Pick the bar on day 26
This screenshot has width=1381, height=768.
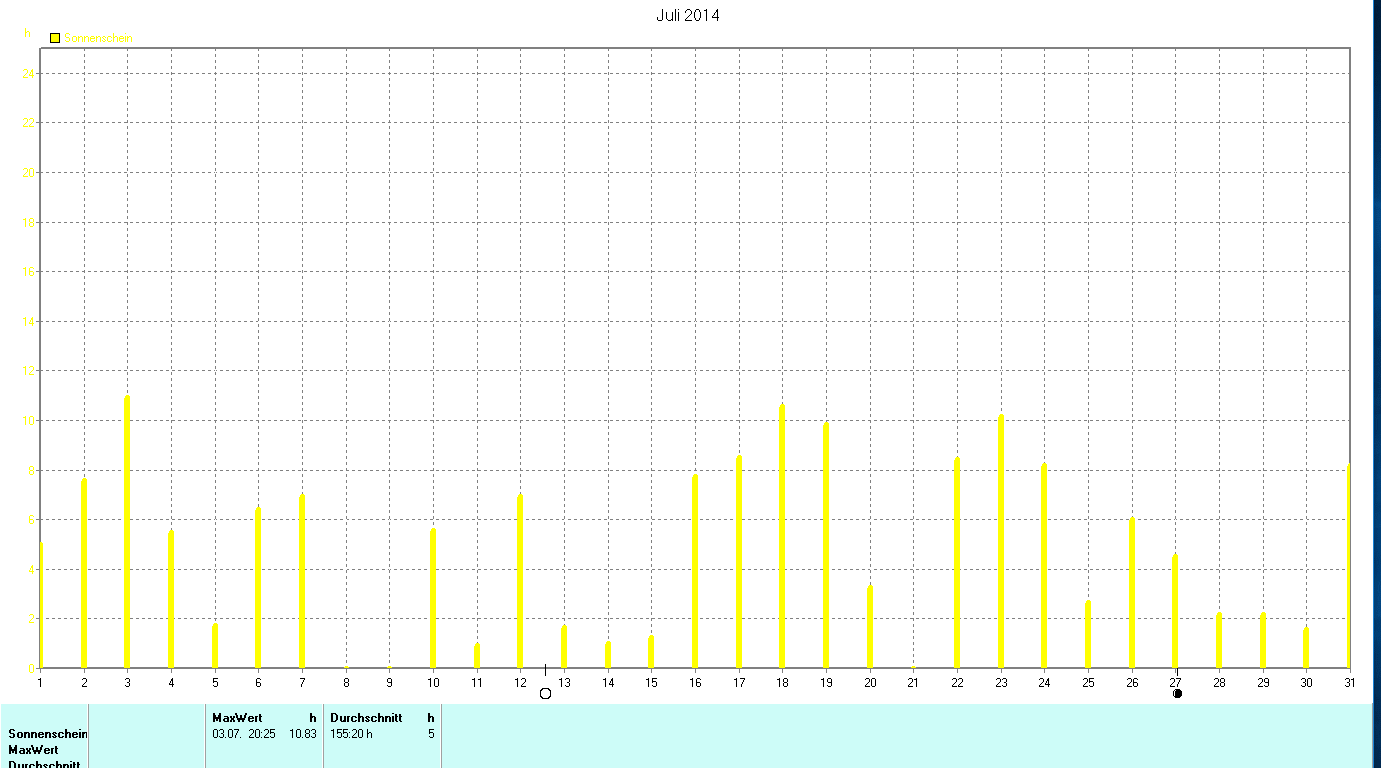pos(1132,593)
